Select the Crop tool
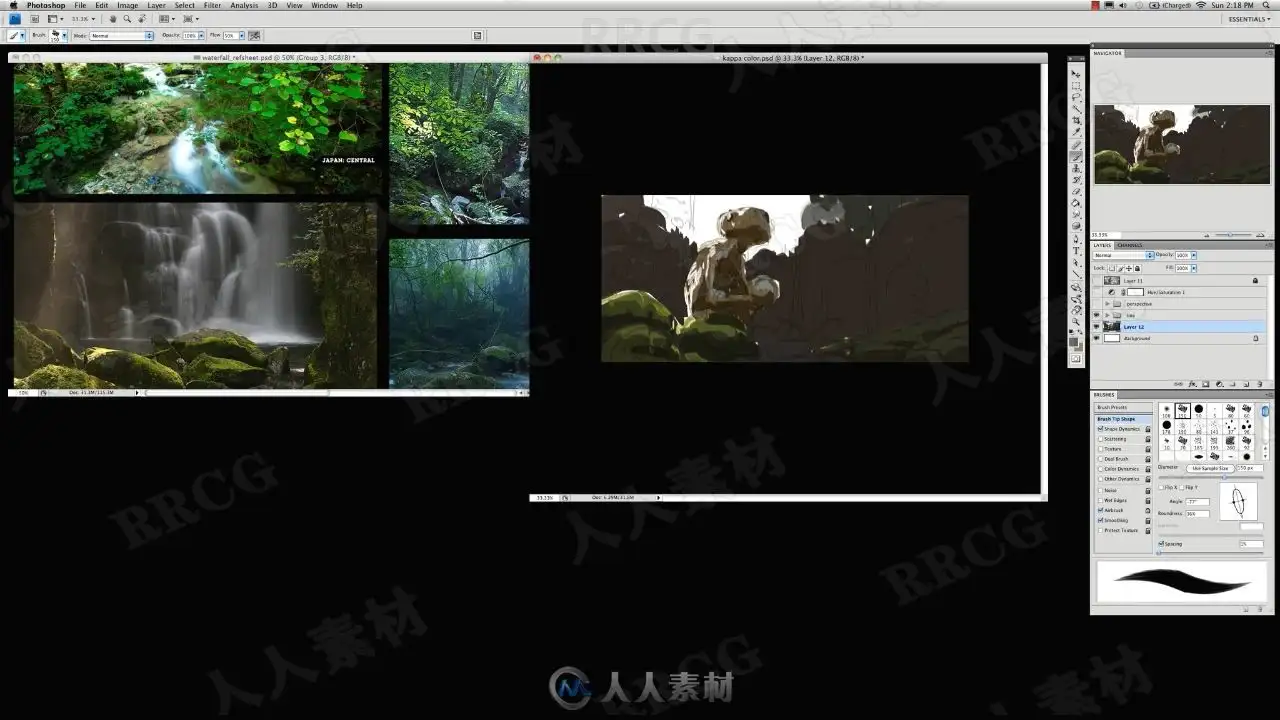Image resolution: width=1280 pixels, height=720 pixels. click(x=1076, y=120)
